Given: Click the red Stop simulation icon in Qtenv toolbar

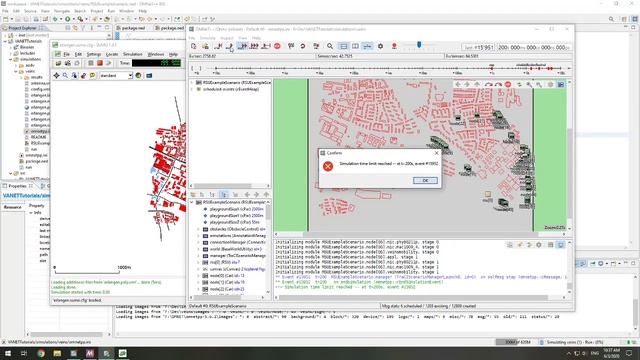Looking at the screenshot, I should [278, 47].
